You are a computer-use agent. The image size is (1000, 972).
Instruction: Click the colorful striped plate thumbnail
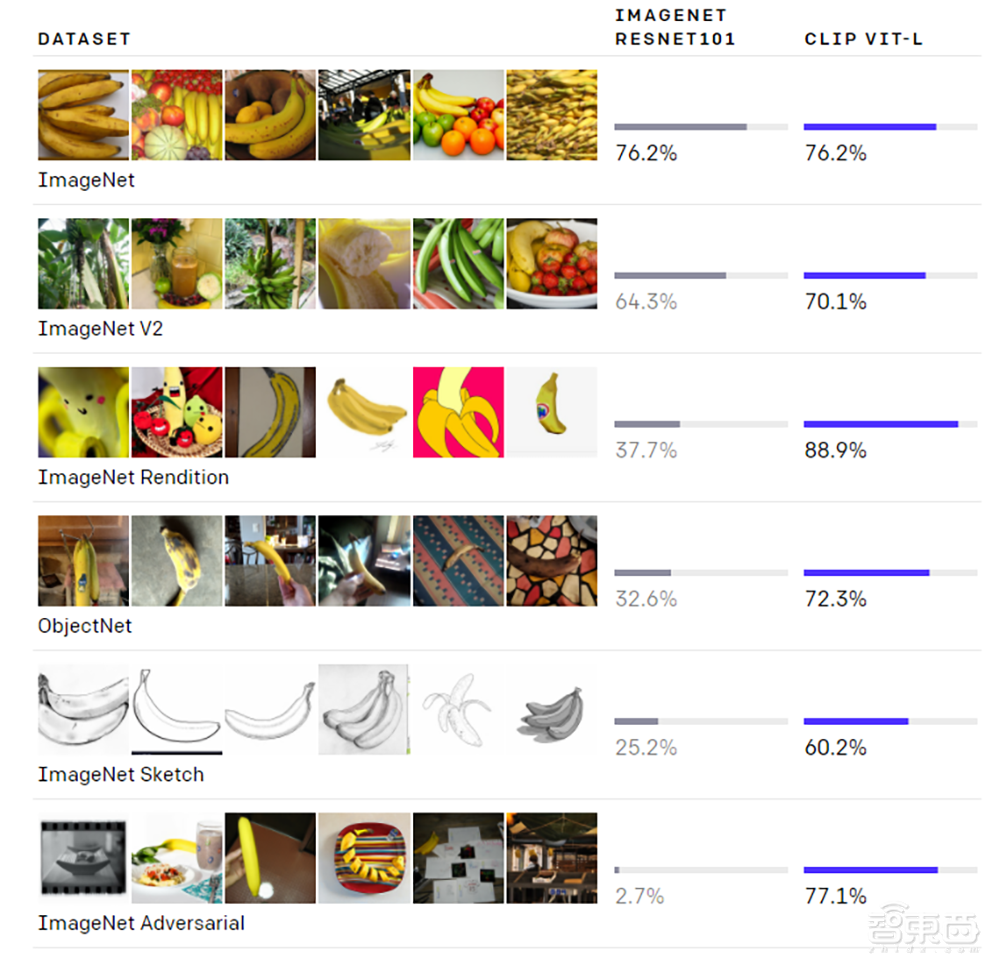tap(363, 858)
